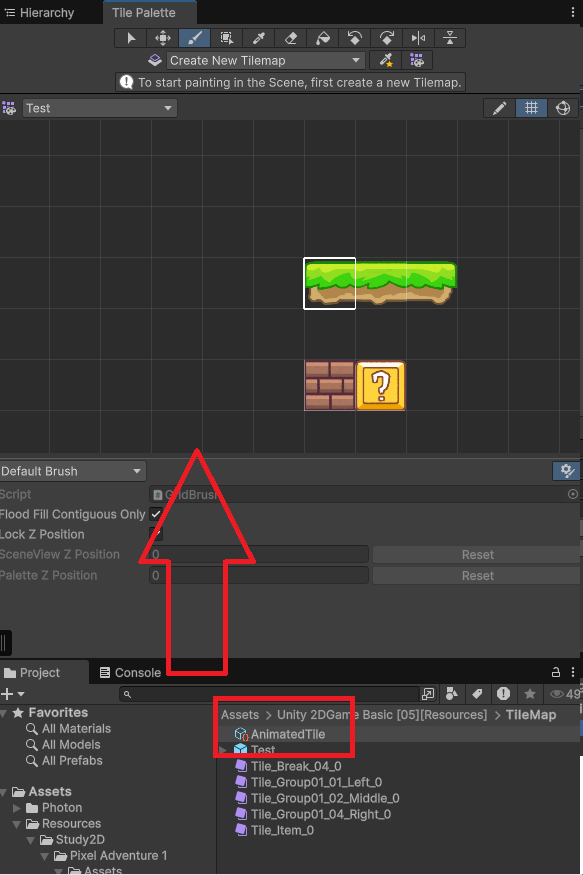Click Search by Label tag icon
Image resolution: width=583 pixels, height=875 pixels.
pos(477,694)
